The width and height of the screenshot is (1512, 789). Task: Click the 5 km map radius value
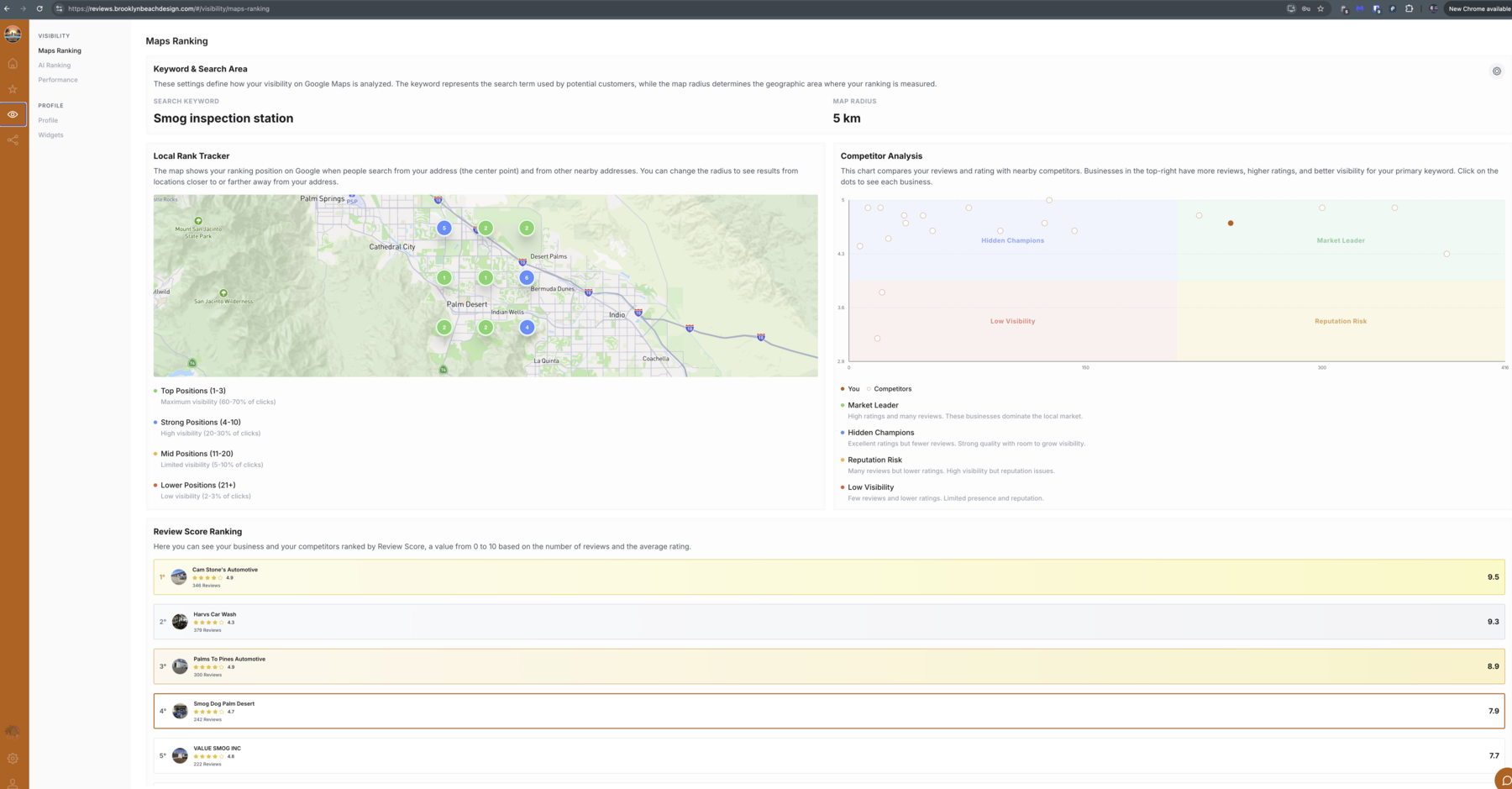[847, 118]
